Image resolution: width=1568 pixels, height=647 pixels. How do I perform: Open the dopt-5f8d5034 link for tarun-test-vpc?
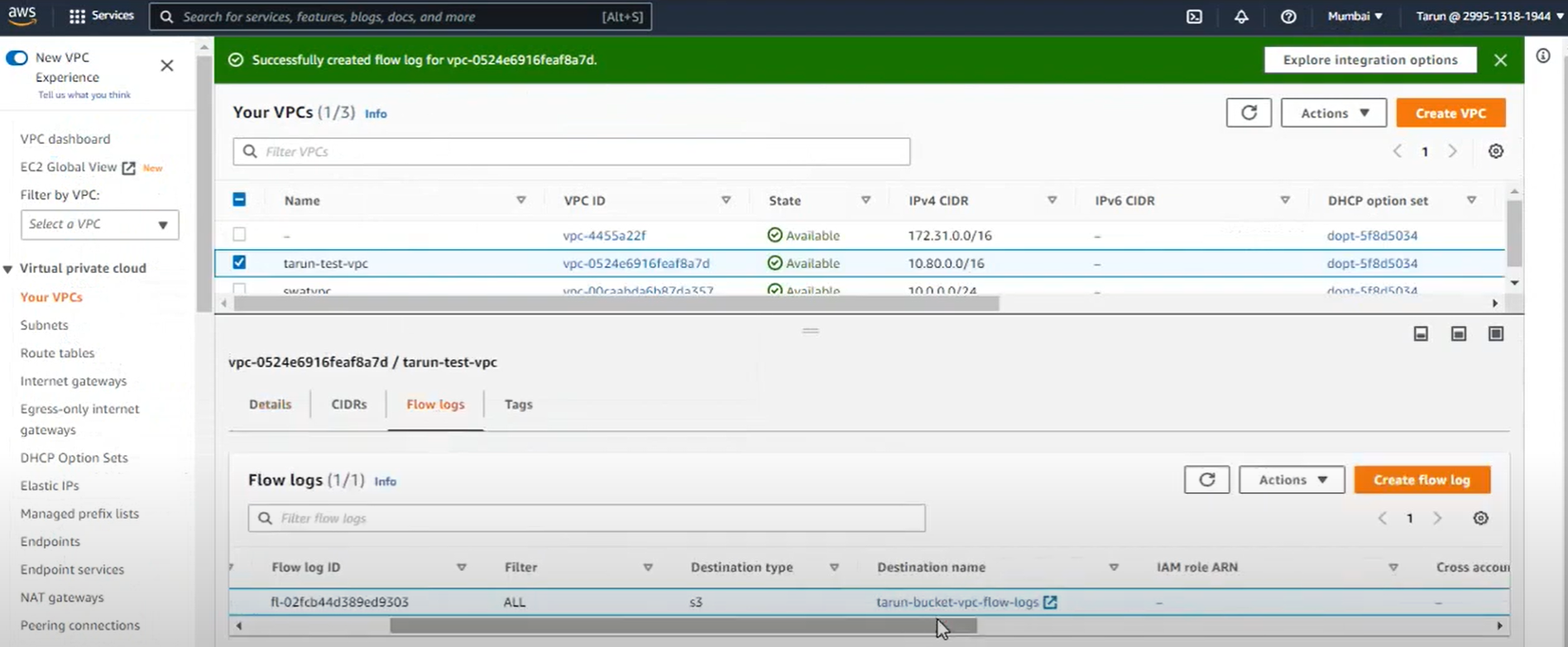(x=1372, y=263)
